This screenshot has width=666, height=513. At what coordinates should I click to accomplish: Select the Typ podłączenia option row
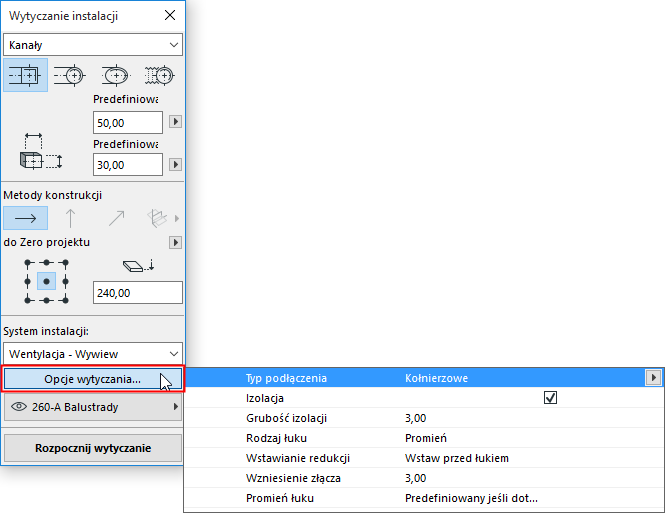(x=424, y=378)
